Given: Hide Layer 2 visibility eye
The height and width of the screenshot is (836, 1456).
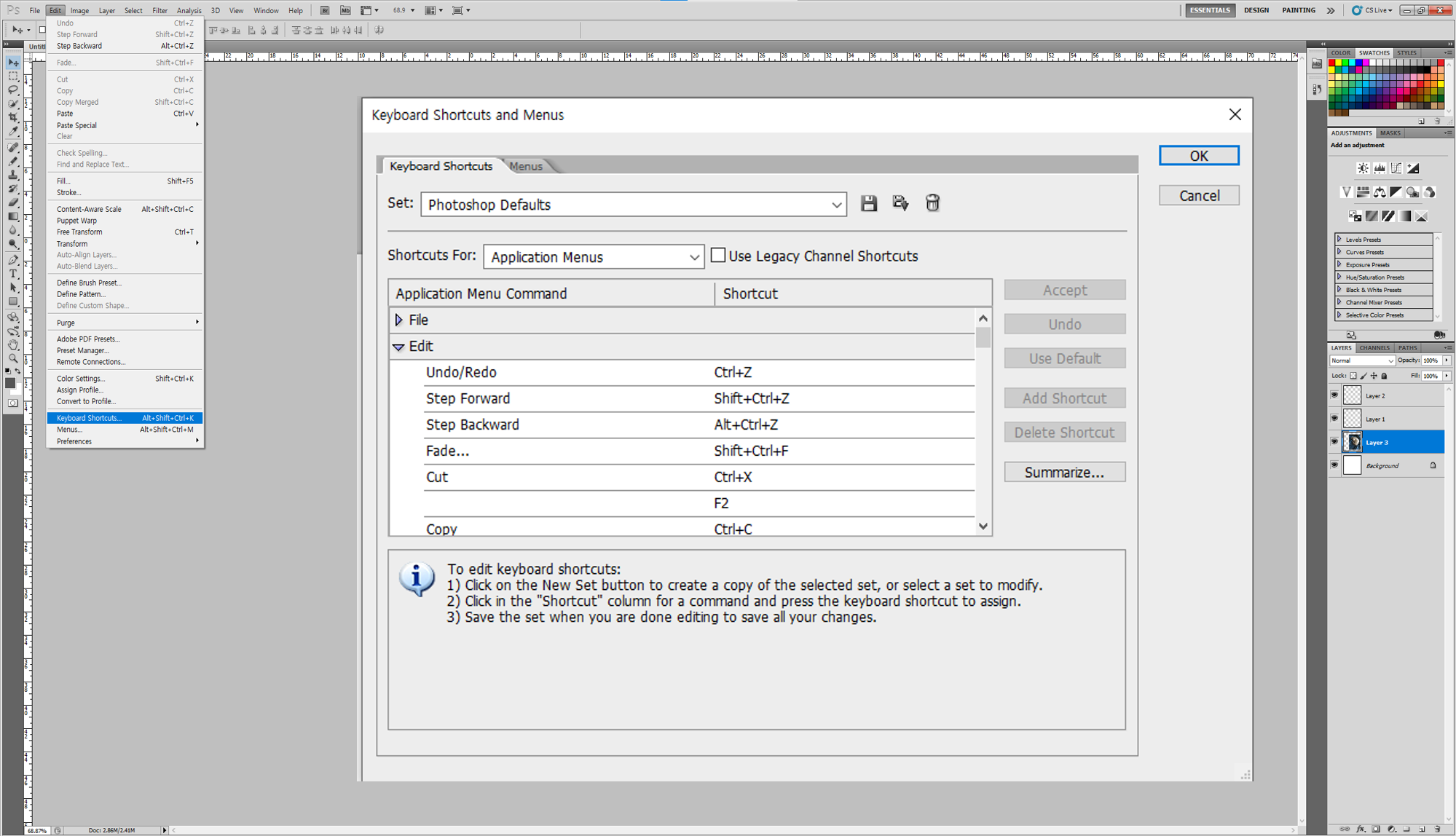Looking at the screenshot, I should click(1334, 395).
